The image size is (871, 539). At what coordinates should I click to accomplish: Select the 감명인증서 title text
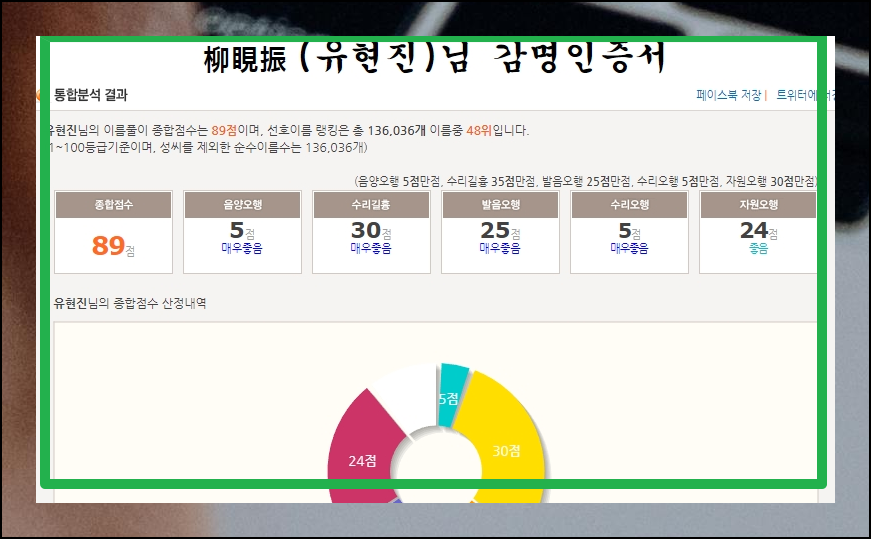coord(579,58)
